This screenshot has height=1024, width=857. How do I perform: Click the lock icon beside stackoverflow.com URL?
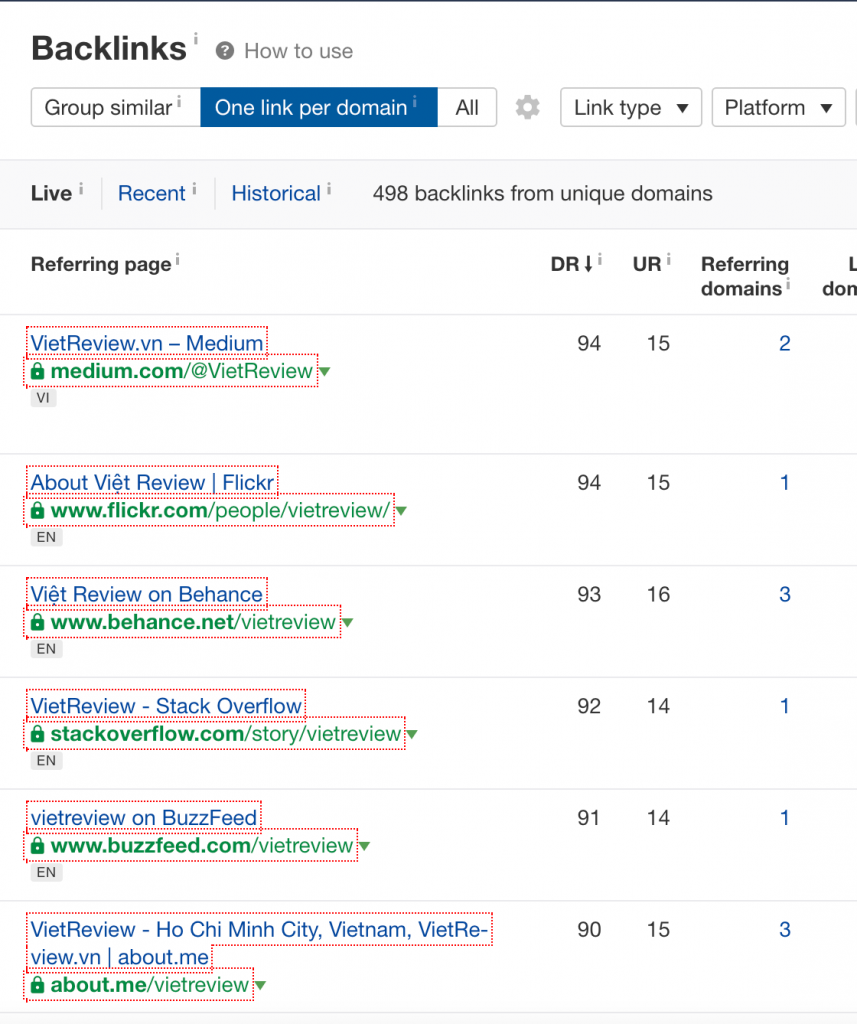tap(38, 734)
